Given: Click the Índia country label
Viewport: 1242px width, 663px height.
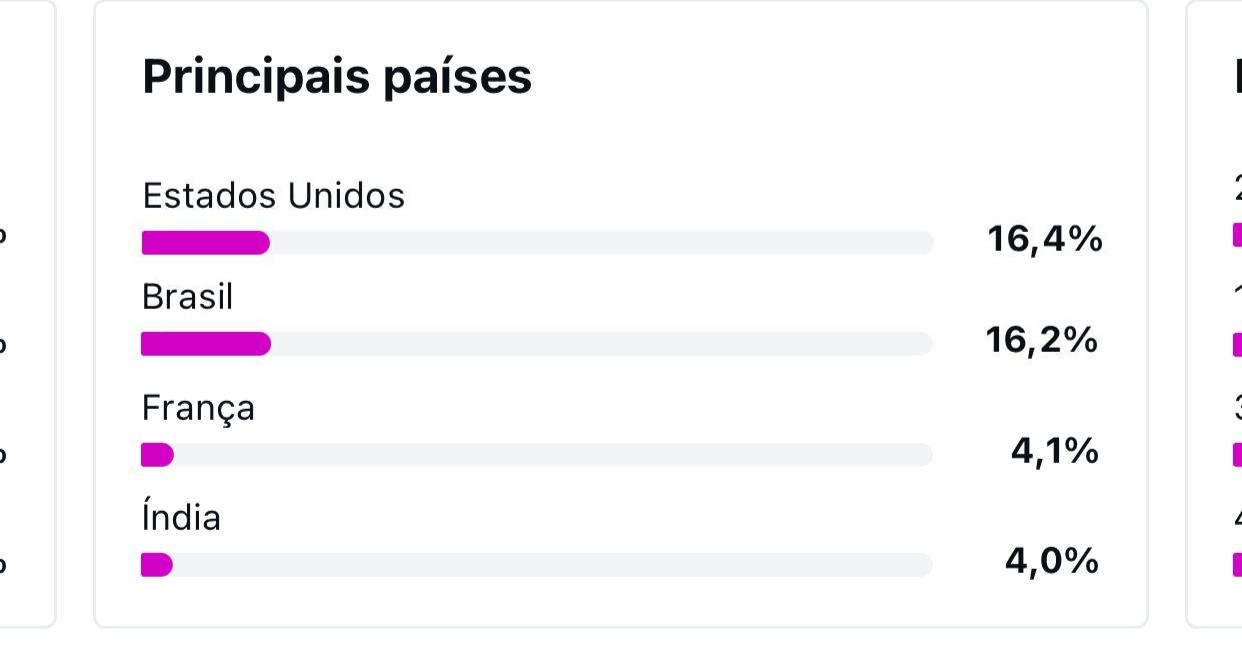Looking at the screenshot, I should (x=181, y=518).
